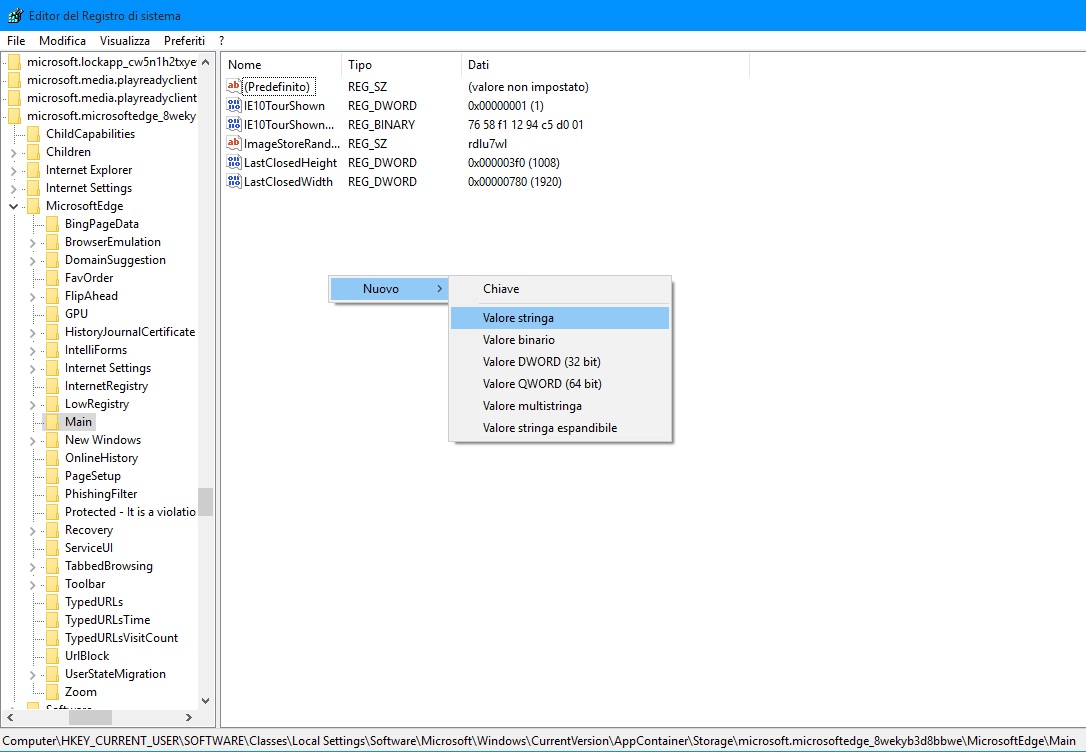Image resolution: width=1086 pixels, height=752 pixels.
Task: Expand the IntelliForms key
Action: tap(33, 350)
